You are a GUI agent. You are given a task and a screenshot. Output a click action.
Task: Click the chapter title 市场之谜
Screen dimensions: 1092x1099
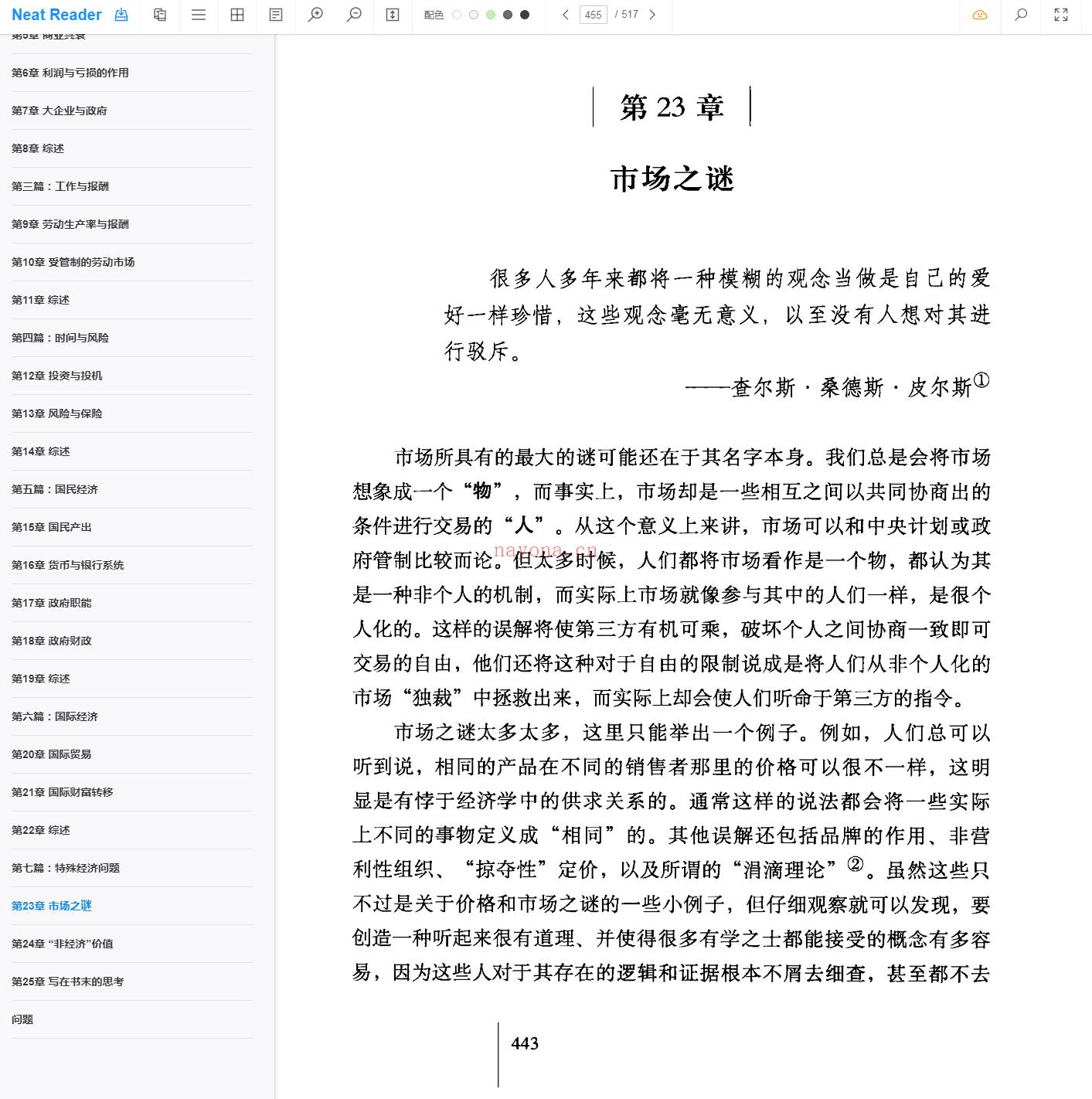[x=672, y=179]
